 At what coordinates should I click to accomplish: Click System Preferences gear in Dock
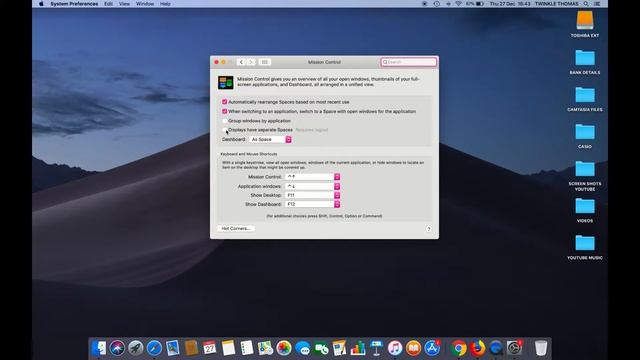pos(514,348)
